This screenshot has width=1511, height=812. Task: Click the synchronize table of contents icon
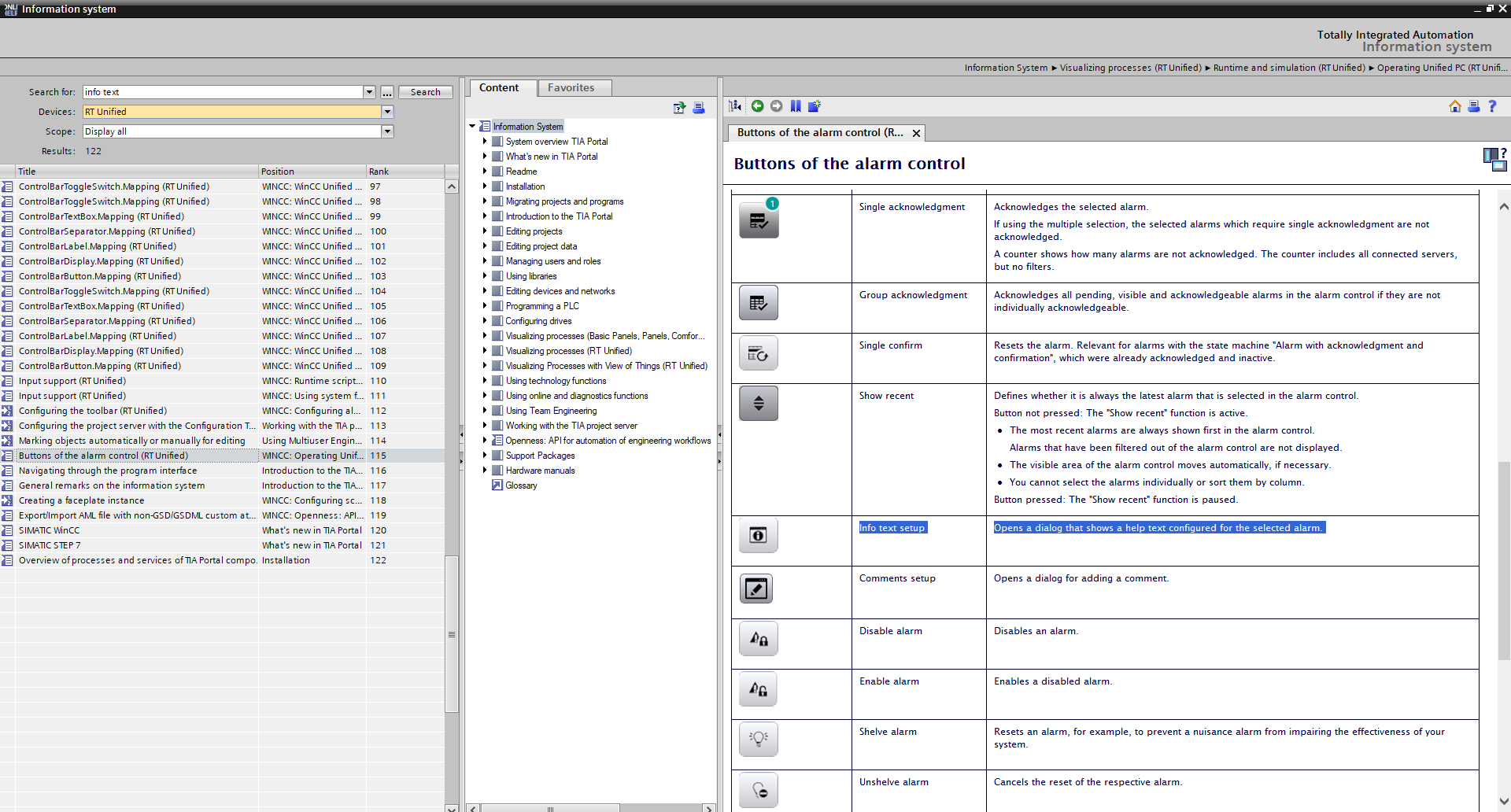tap(735, 106)
